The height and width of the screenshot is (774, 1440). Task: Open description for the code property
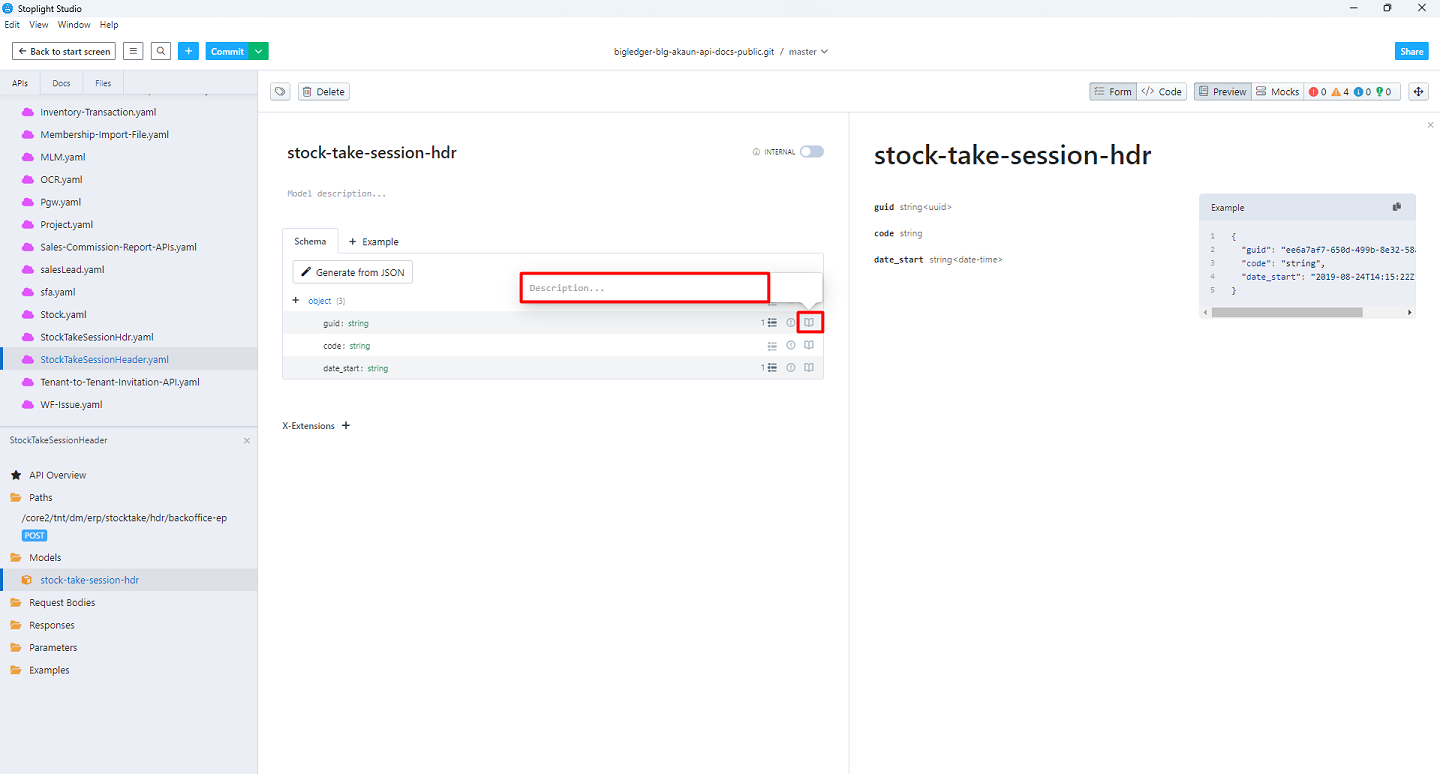(809, 346)
